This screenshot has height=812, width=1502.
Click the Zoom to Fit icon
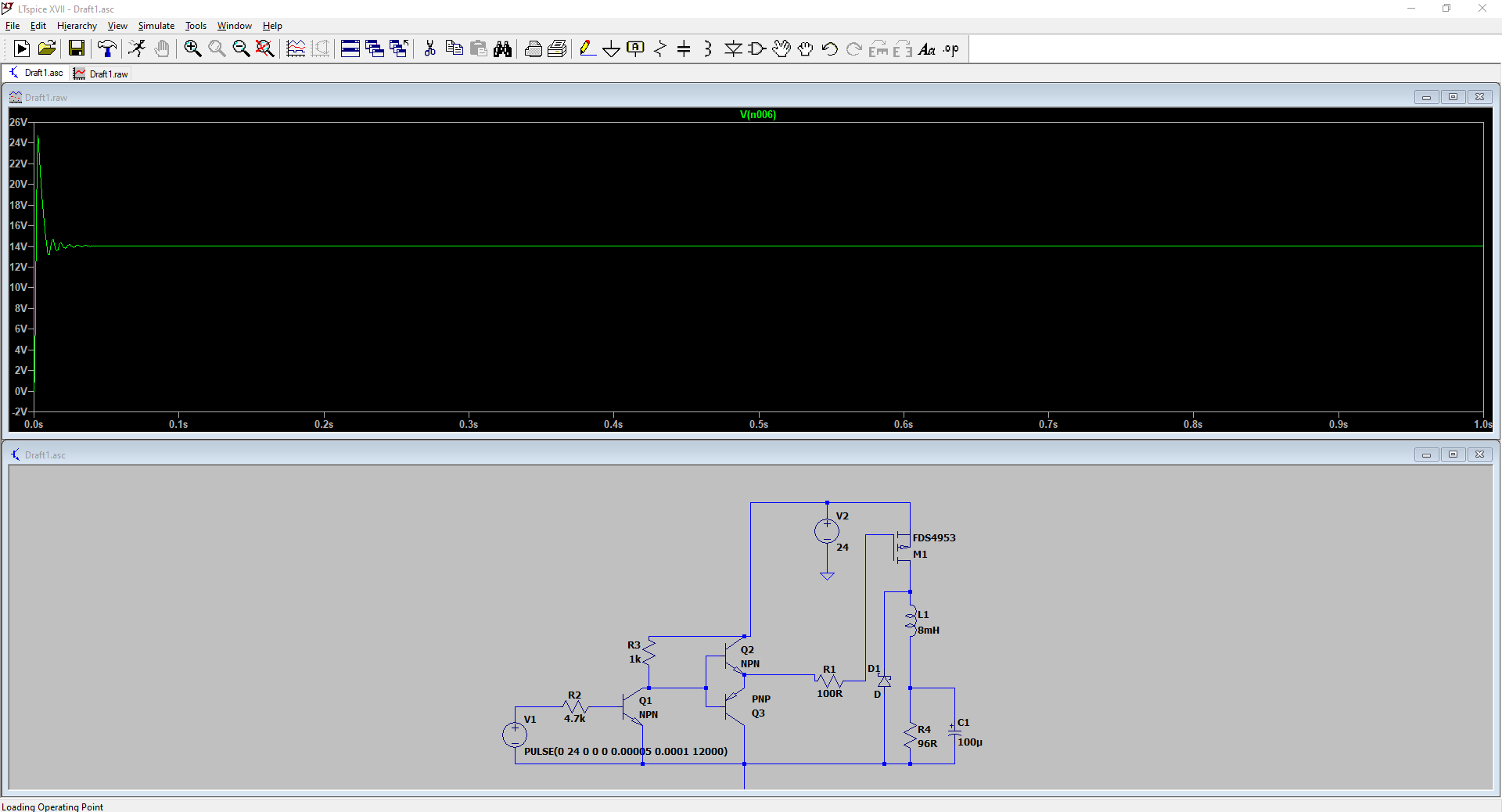pyautogui.click(x=265, y=49)
